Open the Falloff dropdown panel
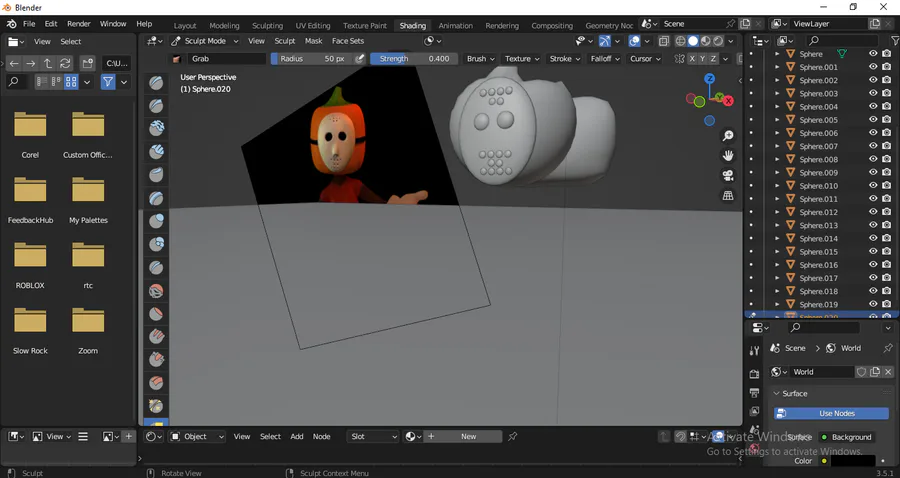 click(605, 59)
